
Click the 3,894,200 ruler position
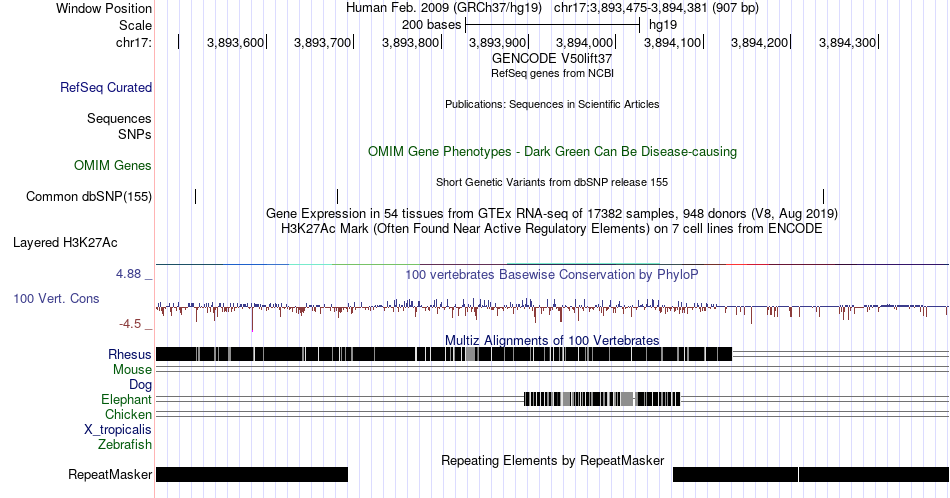[x=760, y=42]
